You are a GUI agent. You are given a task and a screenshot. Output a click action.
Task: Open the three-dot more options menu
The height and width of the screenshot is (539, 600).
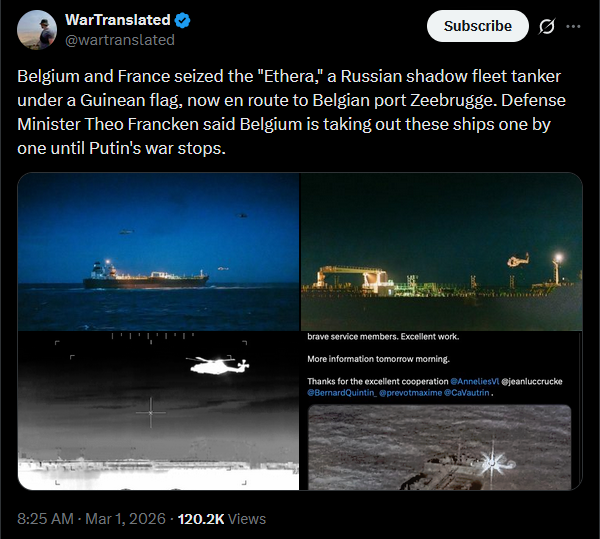coord(573,26)
